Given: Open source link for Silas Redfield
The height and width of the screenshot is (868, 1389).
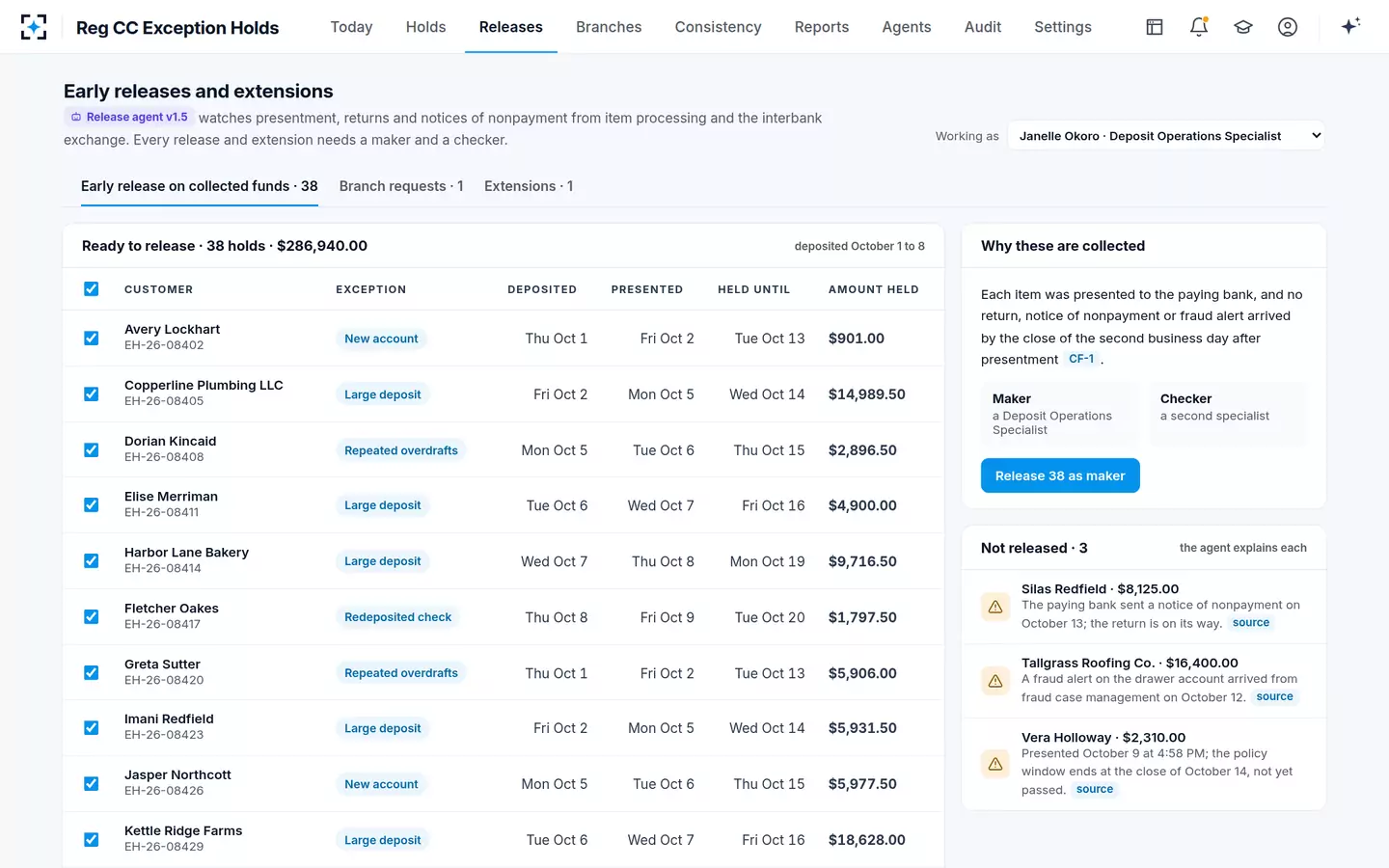Looking at the screenshot, I should [x=1251, y=623].
